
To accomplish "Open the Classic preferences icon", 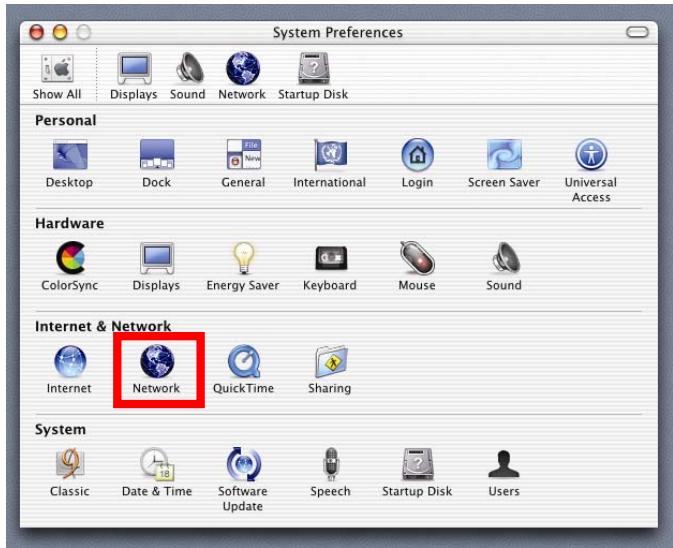I will point(70,464).
